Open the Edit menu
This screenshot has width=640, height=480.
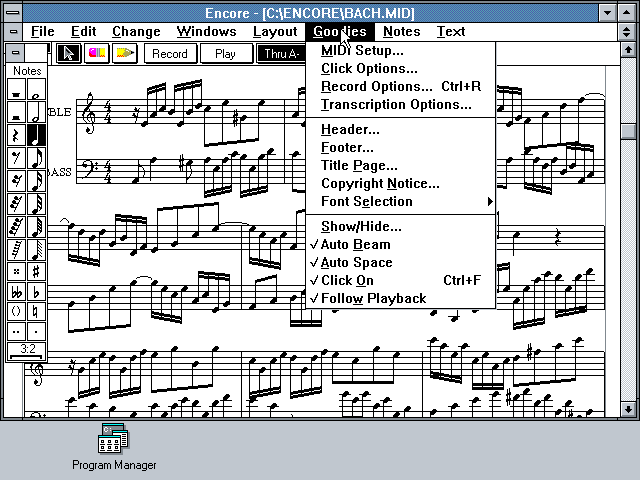[x=83, y=31]
